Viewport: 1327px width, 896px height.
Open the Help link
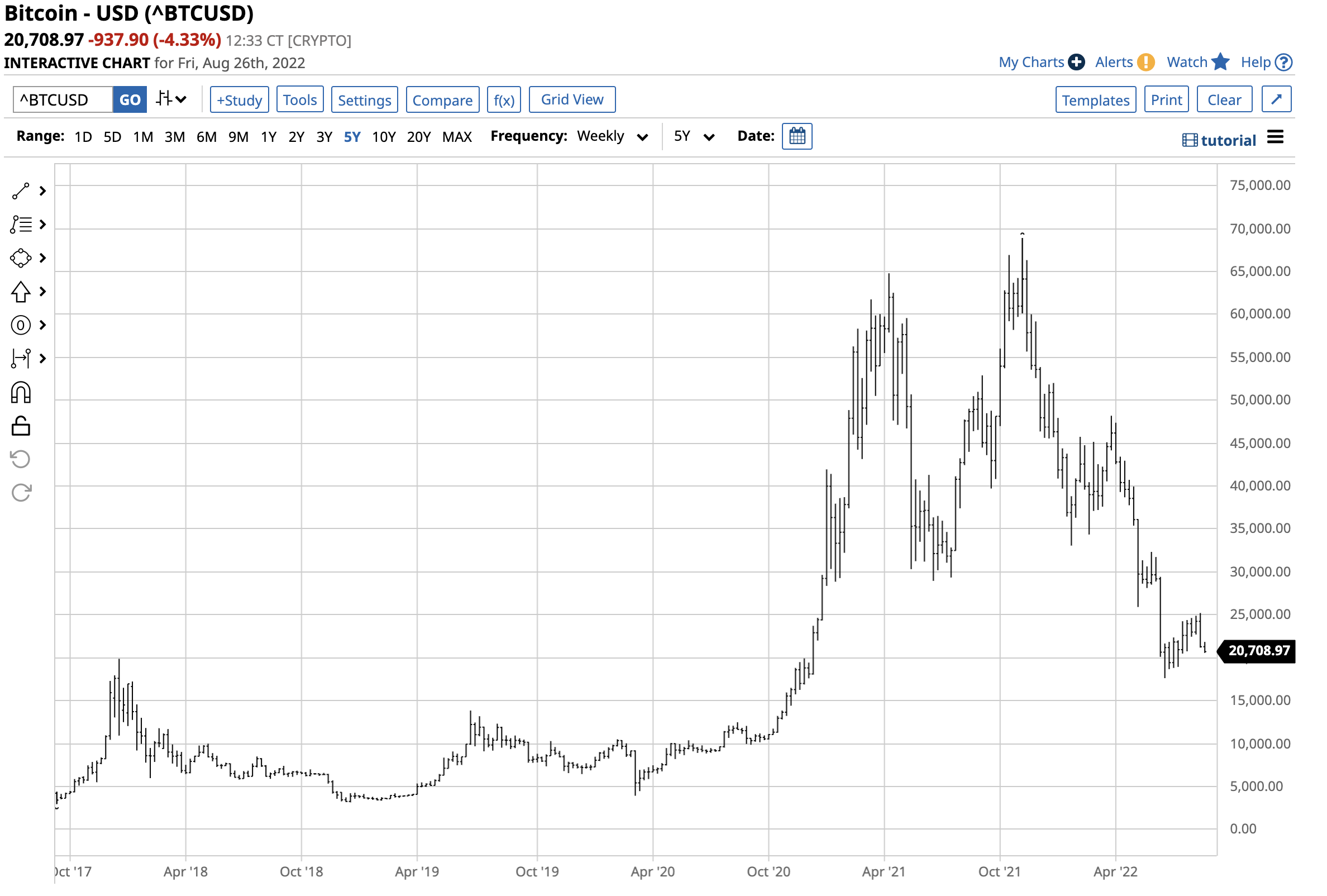click(x=1256, y=62)
